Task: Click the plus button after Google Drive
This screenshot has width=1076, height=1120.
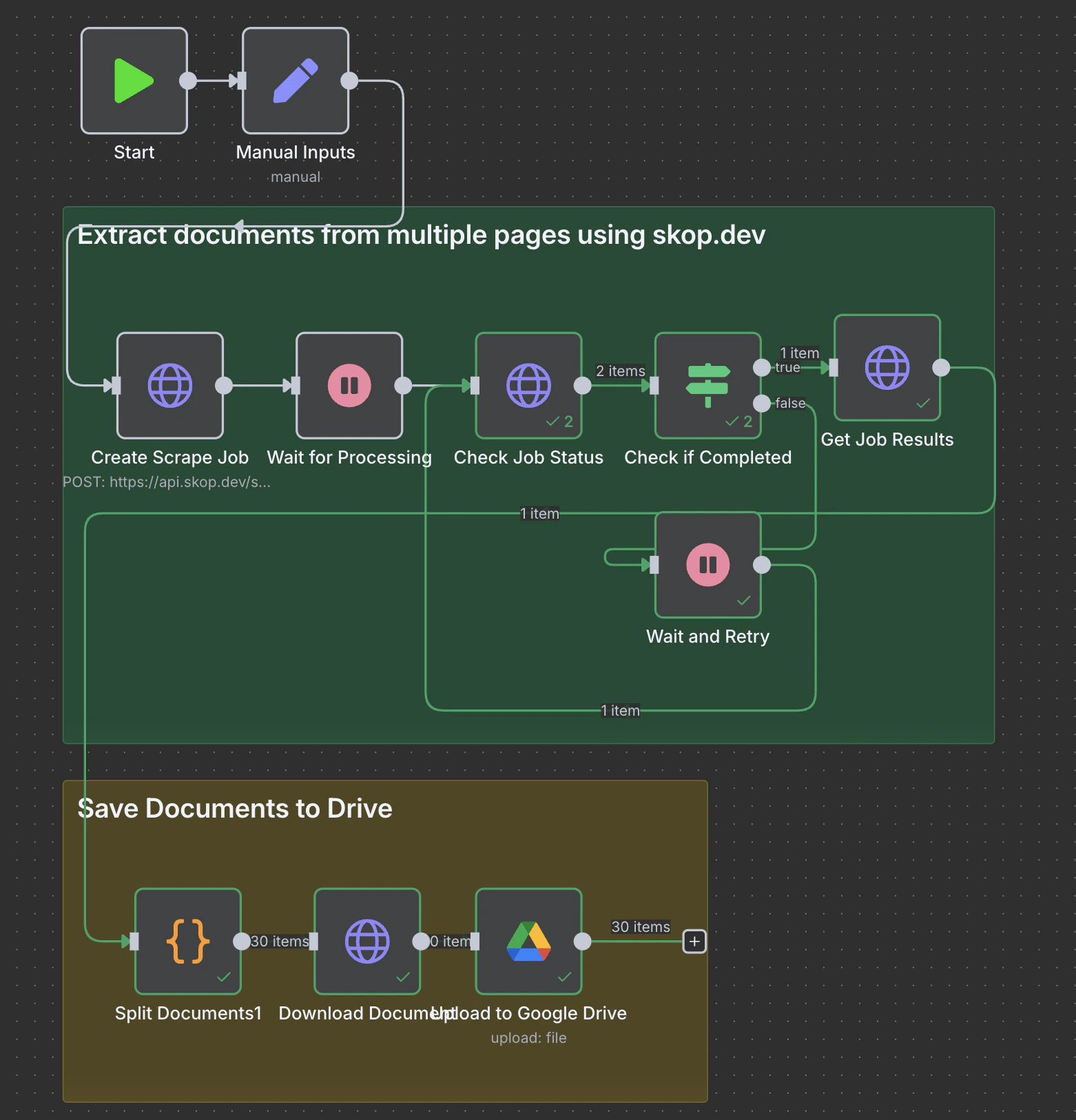Action: pos(694,941)
